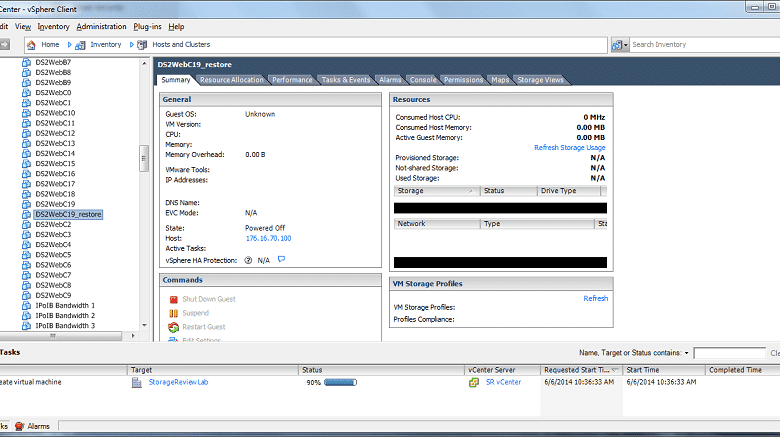Screen dimensions: 780x437
Task: Open the SR vCenter link
Action: pyautogui.click(x=503, y=382)
